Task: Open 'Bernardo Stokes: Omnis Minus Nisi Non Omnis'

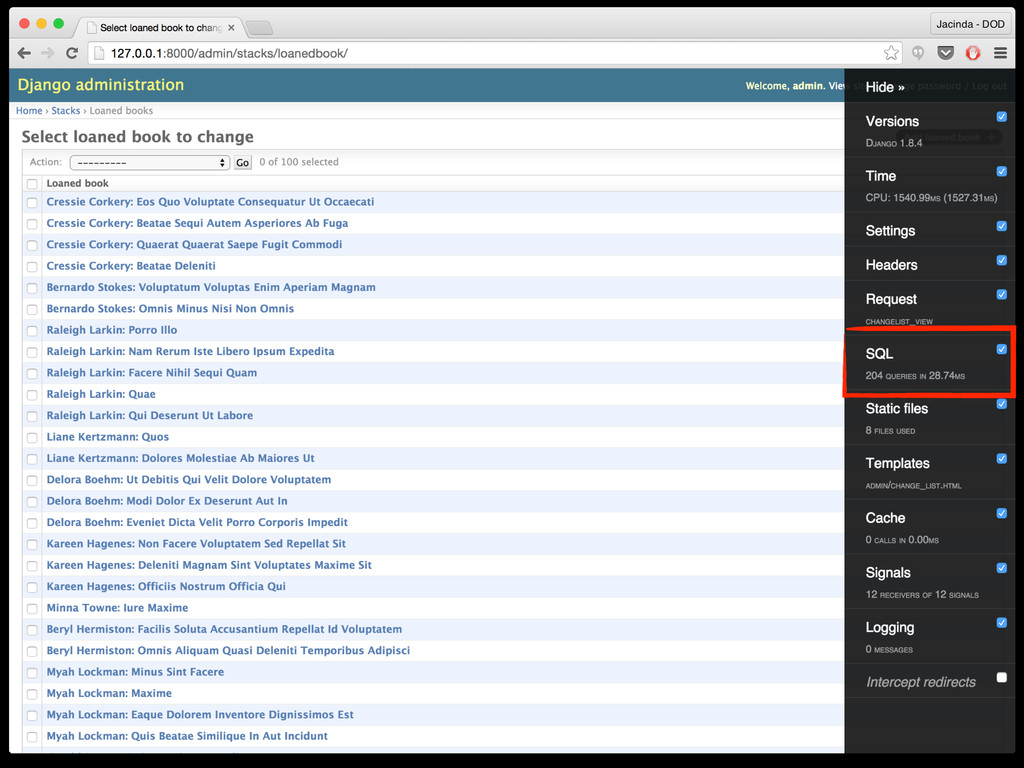Action: point(170,309)
